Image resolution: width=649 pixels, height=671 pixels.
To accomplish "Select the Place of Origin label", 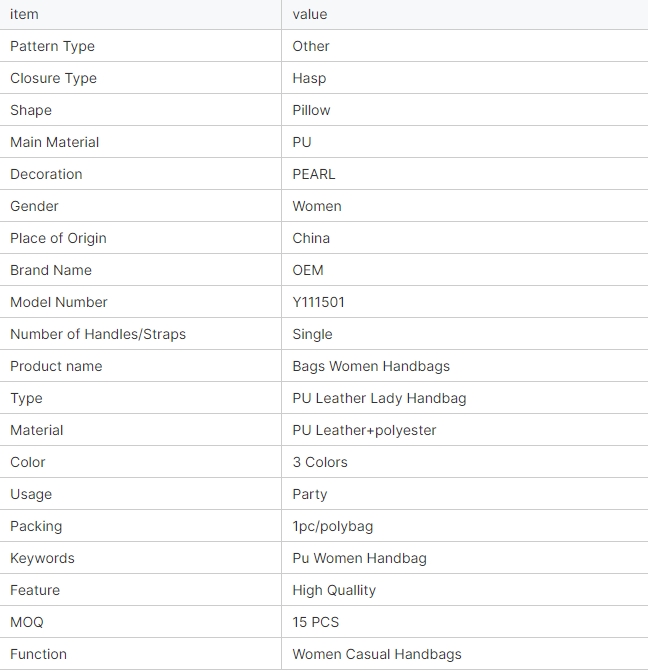I will 58,238.
